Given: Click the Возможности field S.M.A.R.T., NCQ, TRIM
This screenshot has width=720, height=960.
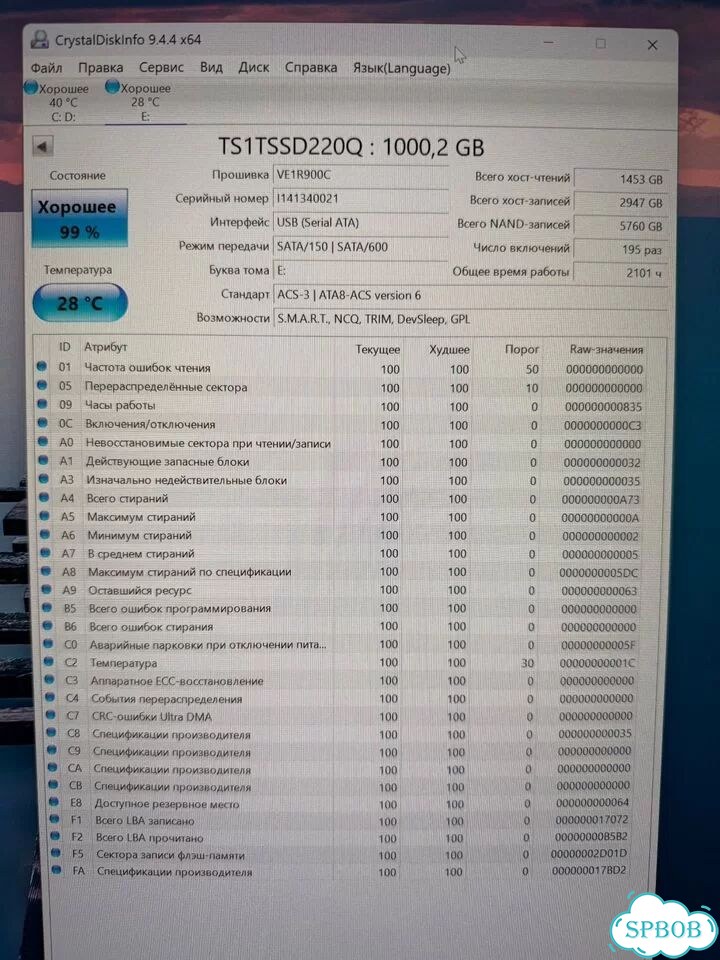Looking at the screenshot, I should pyautogui.click(x=470, y=319).
